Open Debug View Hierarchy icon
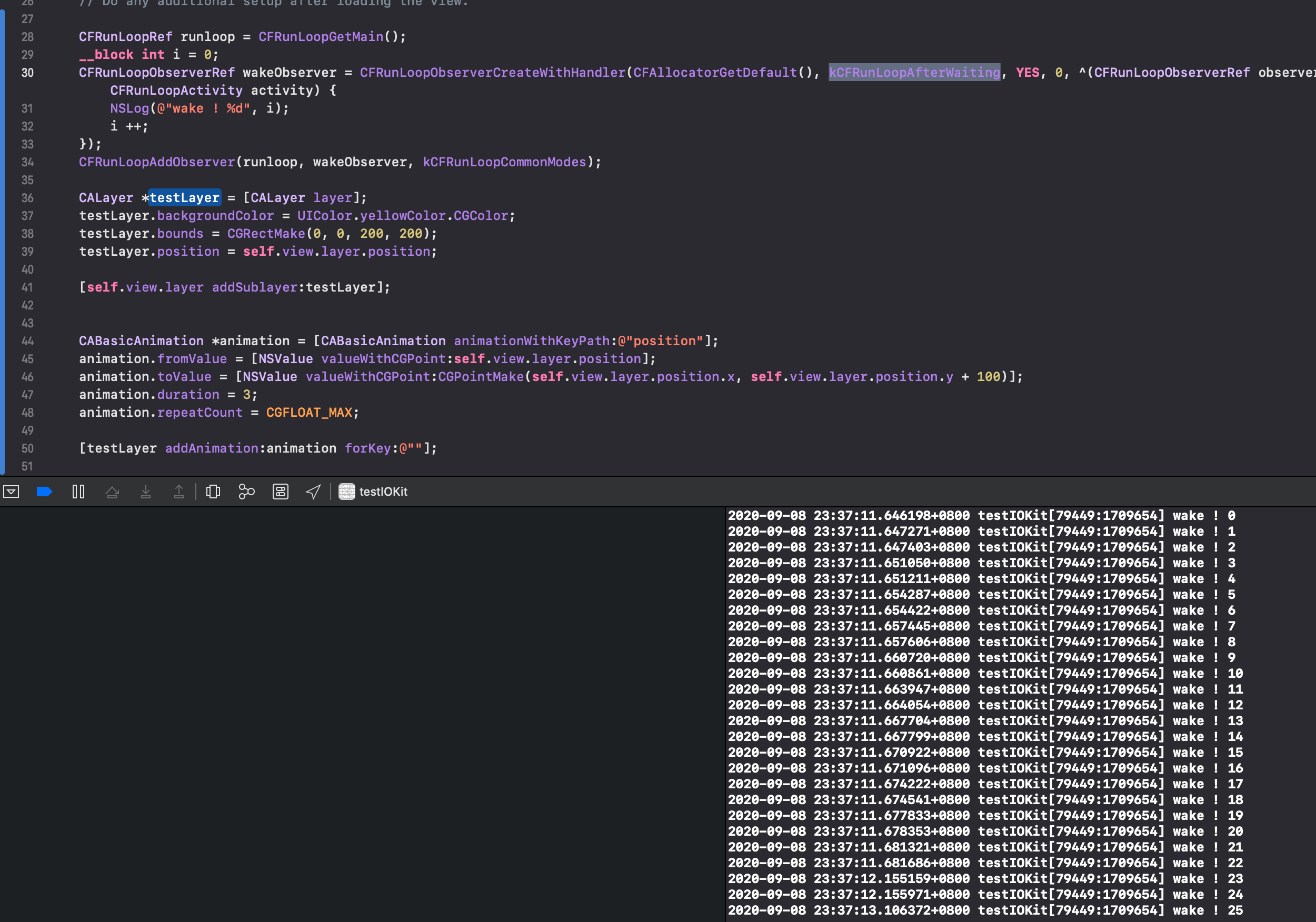1316x922 pixels. point(213,491)
